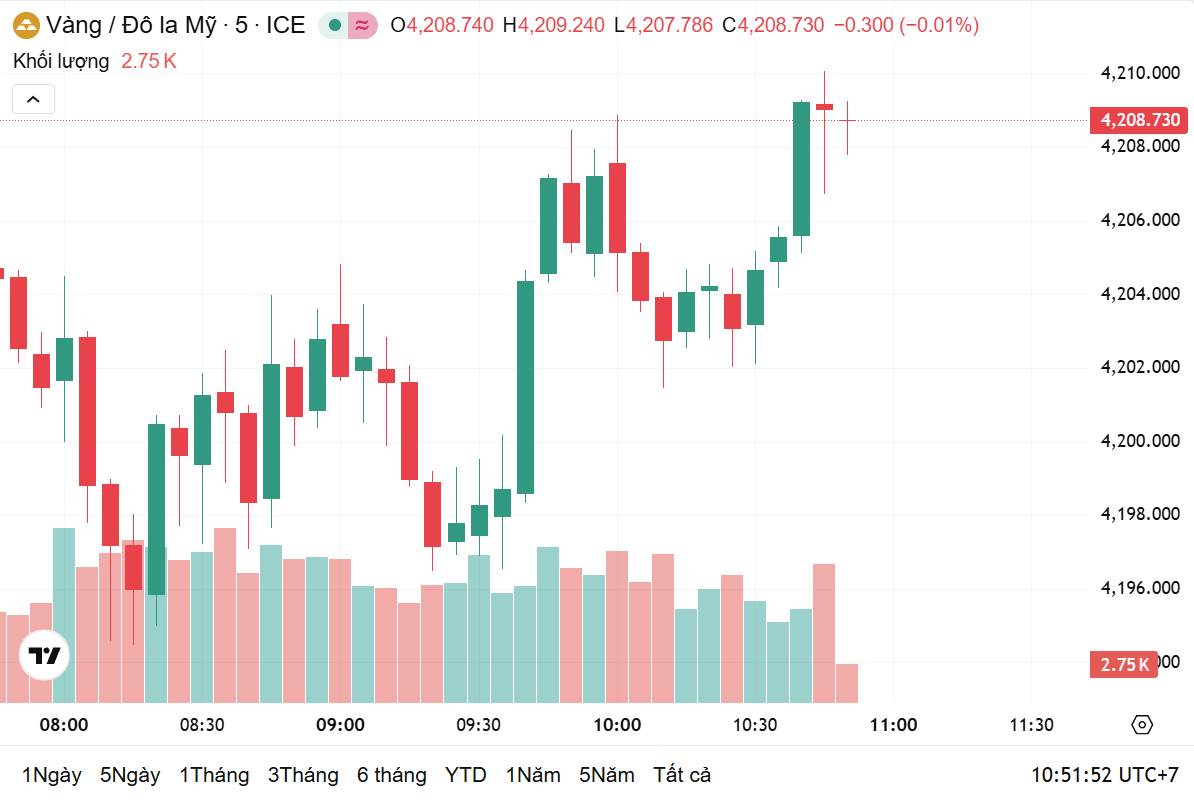
Task: Select the 1Năm range
Action: tap(533, 775)
